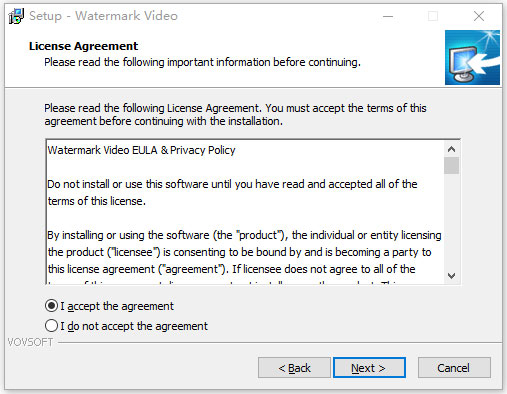The width and height of the screenshot is (507, 394).
Task: Click the "License Agreement" bold heading
Action: coord(83,46)
